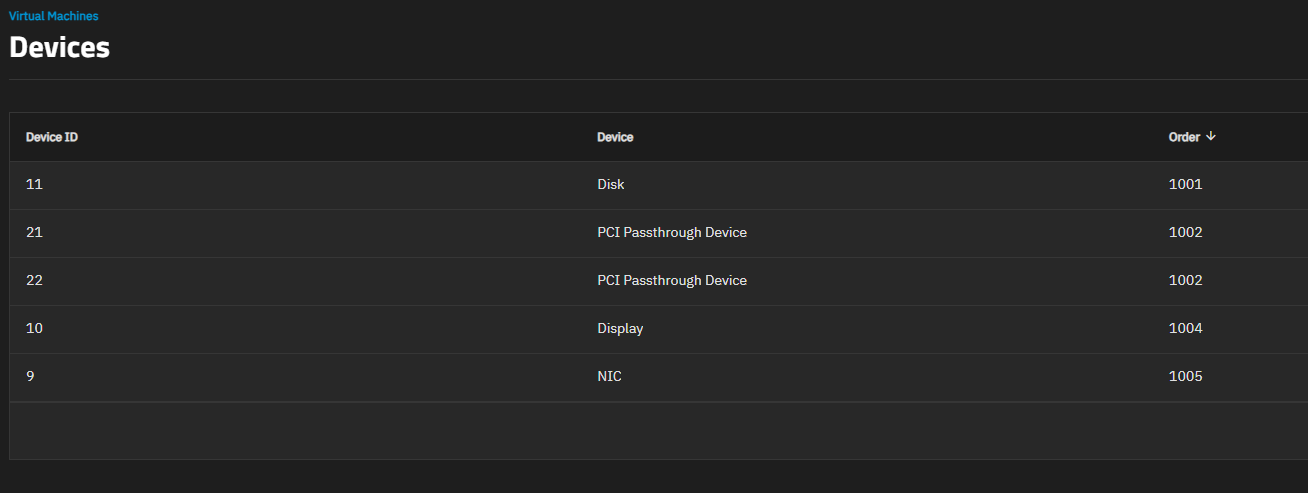Click Device ID 10 cell
Viewport: 1308px width, 493px height.
tap(34, 328)
